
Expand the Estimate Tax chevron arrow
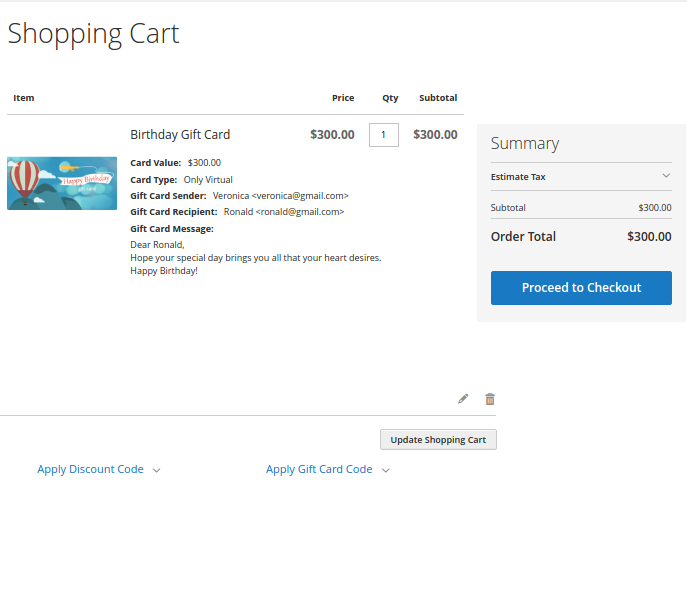pyautogui.click(x=666, y=177)
